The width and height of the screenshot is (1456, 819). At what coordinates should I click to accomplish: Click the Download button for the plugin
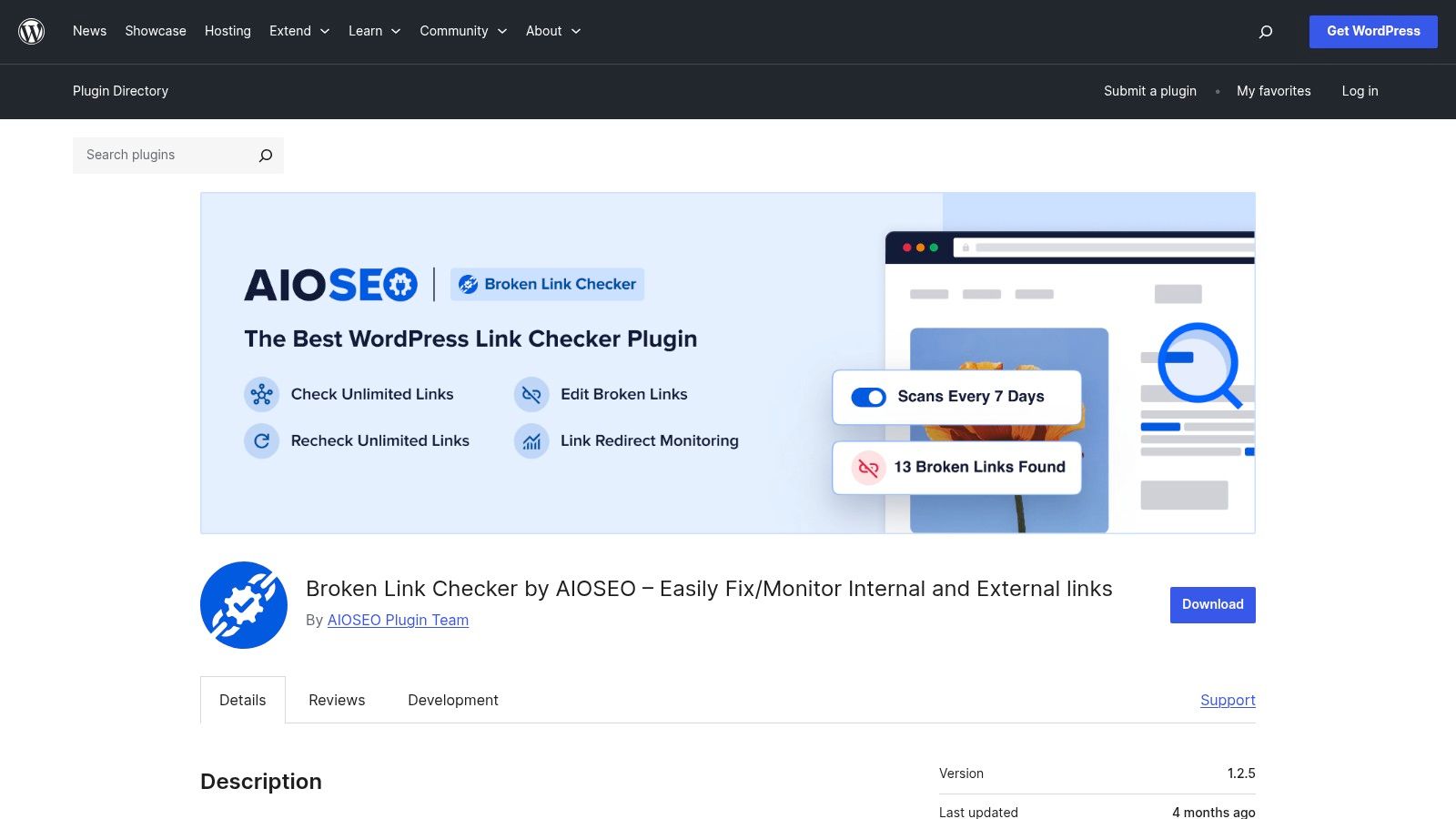(1211, 604)
